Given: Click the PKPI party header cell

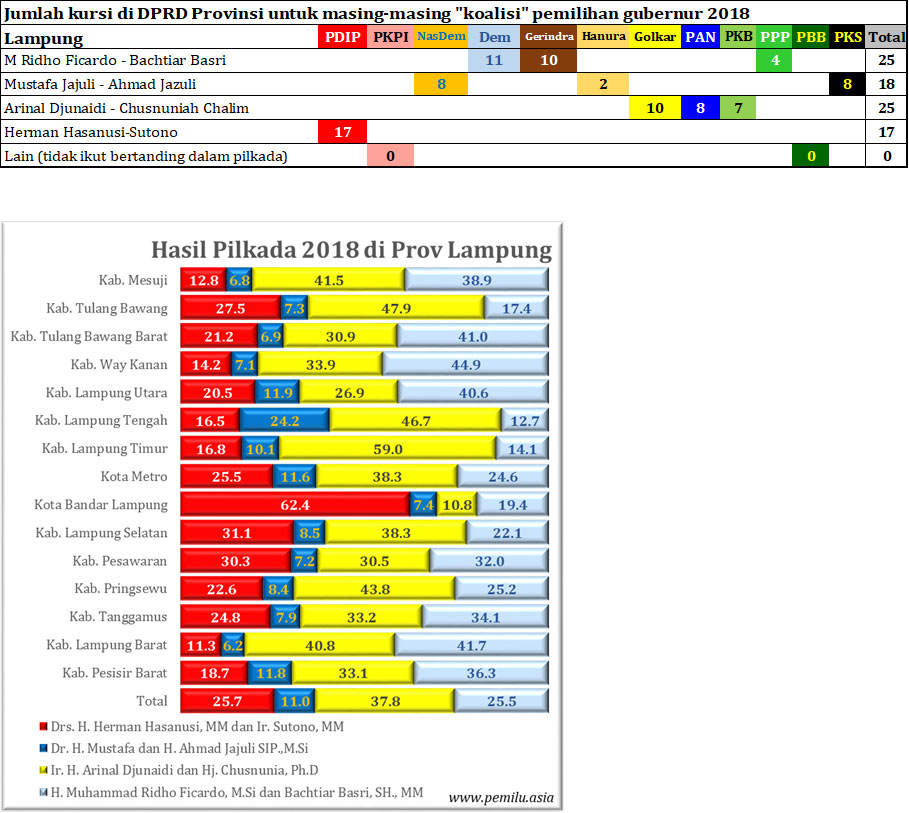Looking at the screenshot, I should [x=390, y=37].
